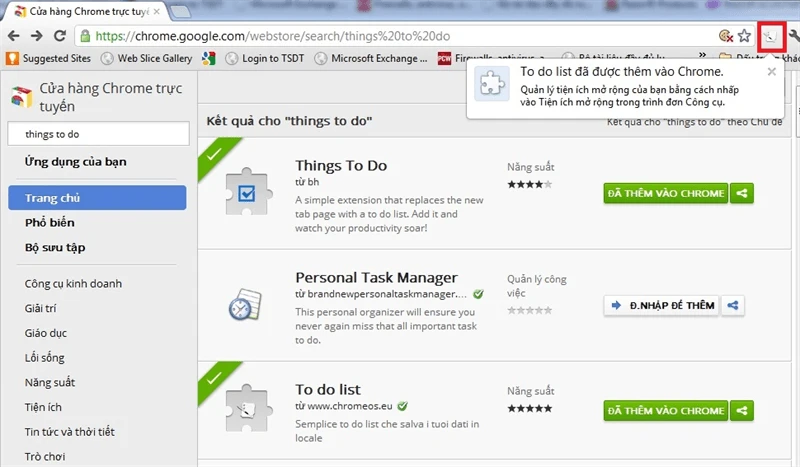Click the Things To Do star rating

pyautogui.click(x=530, y=184)
